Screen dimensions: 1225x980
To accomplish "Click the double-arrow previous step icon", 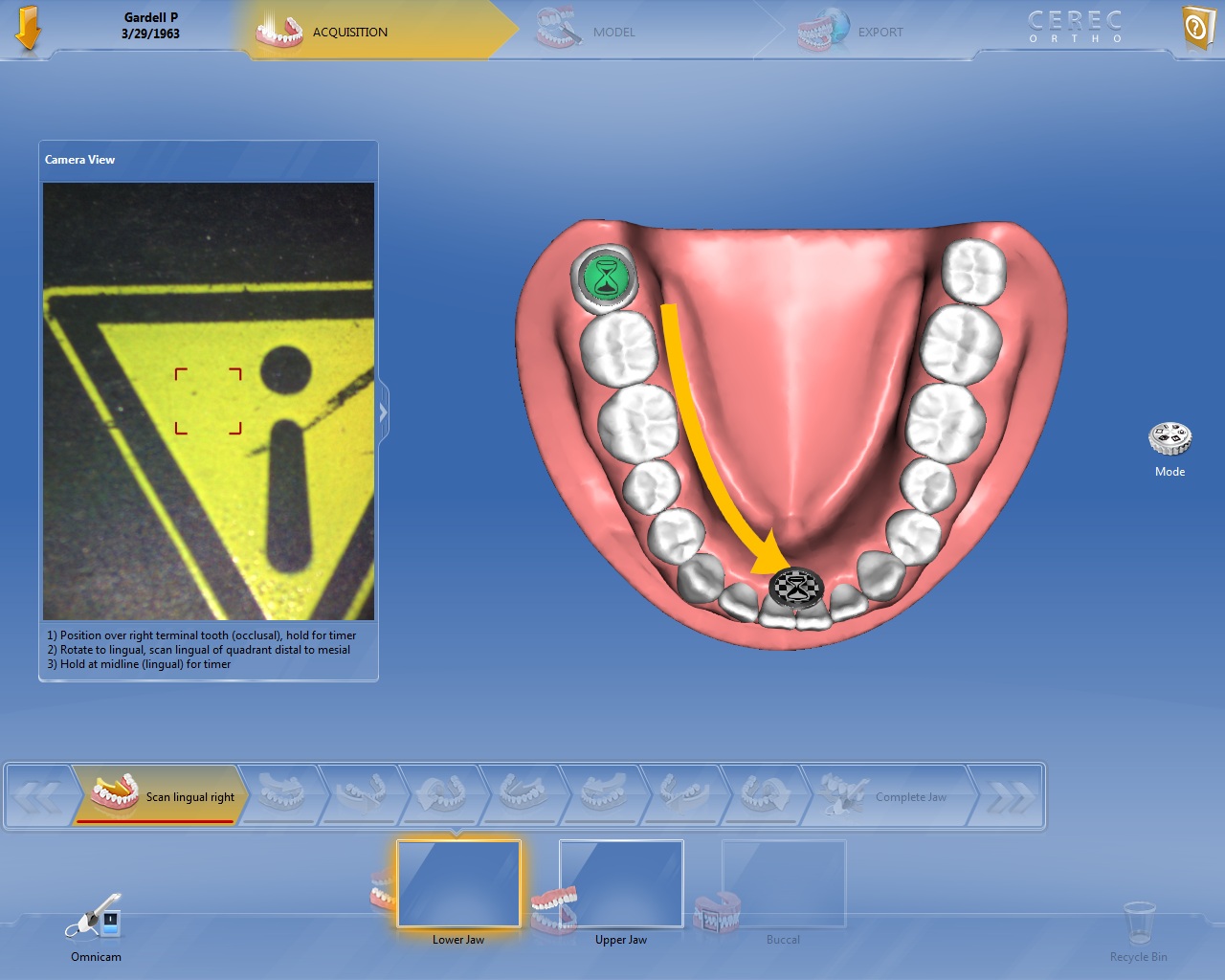I will coord(38,796).
